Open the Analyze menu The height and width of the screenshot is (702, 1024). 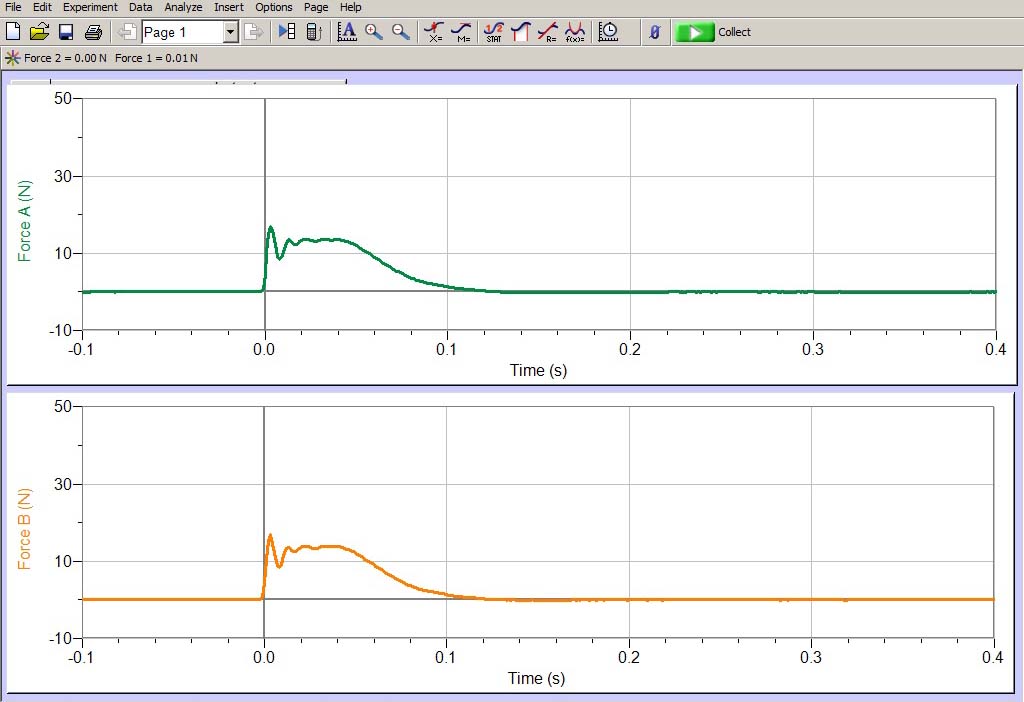click(x=183, y=7)
